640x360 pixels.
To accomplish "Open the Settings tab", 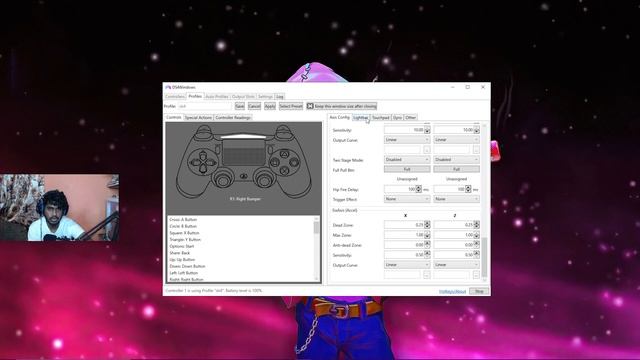I will 265,97.
